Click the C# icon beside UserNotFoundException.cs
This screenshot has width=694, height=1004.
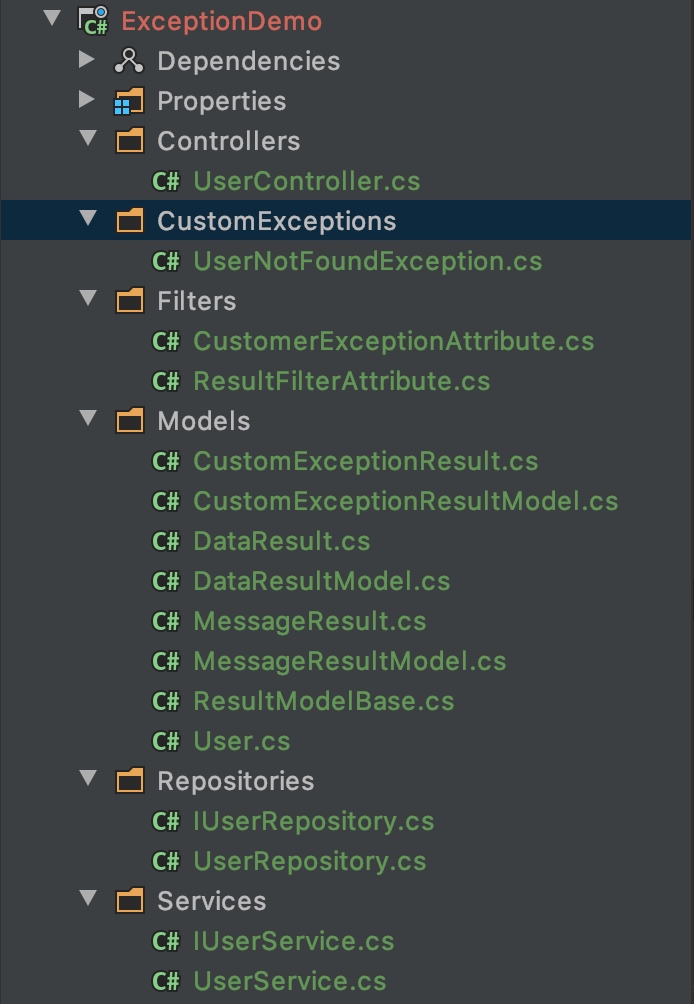click(166, 261)
